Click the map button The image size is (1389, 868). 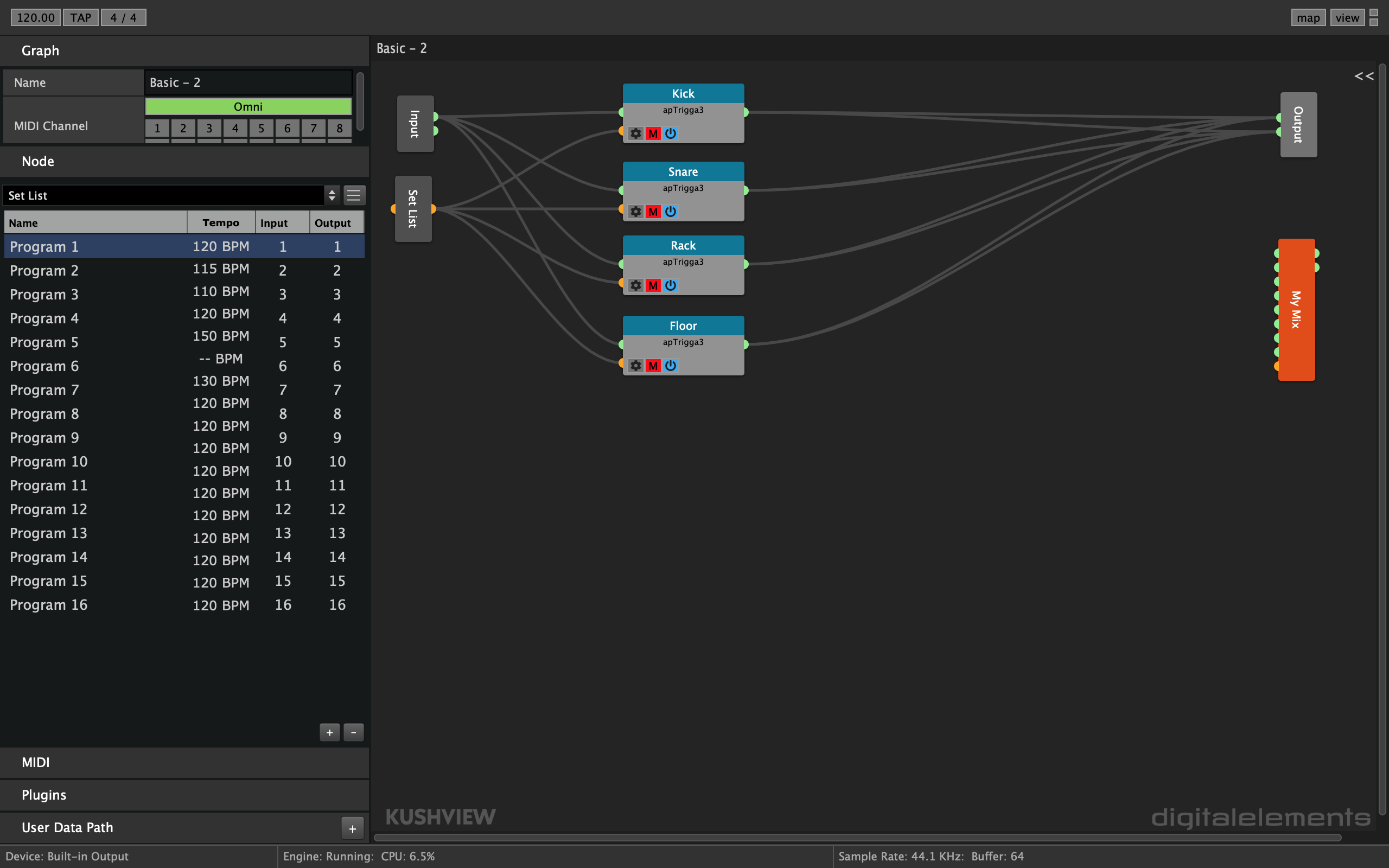[x=1308, y=17]
